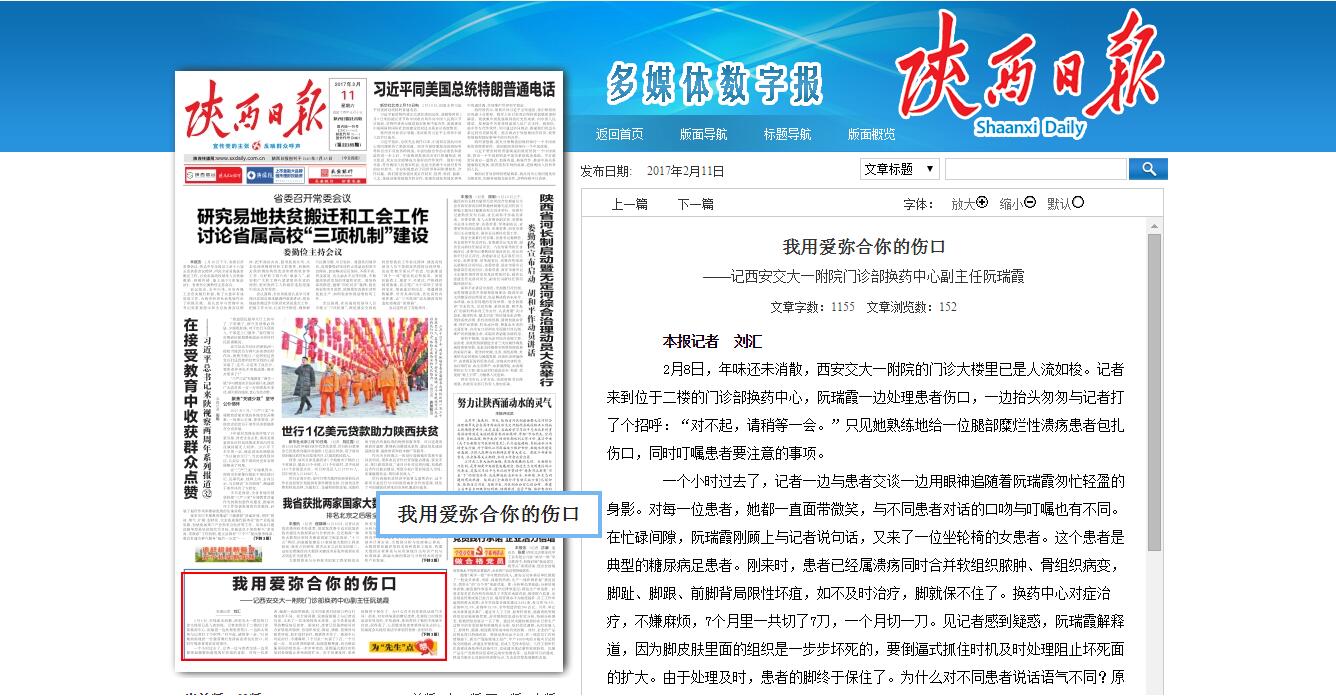Screen dimensions: 1336x696
Task: Open the 文章标题 search type dropdown
Action: tap(899, 169)
